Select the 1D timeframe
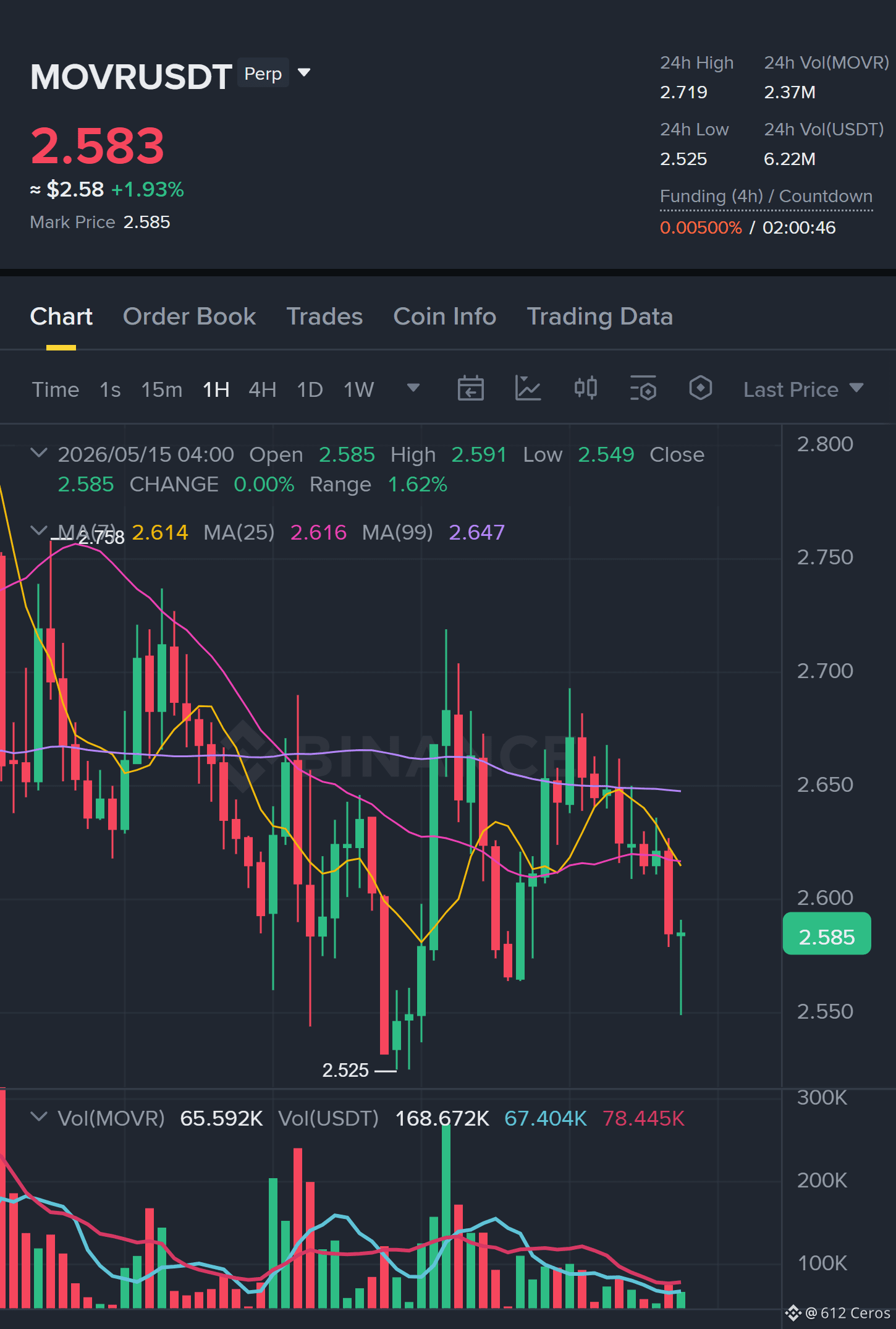This screenshot has height=1329, width=896. 310,389
